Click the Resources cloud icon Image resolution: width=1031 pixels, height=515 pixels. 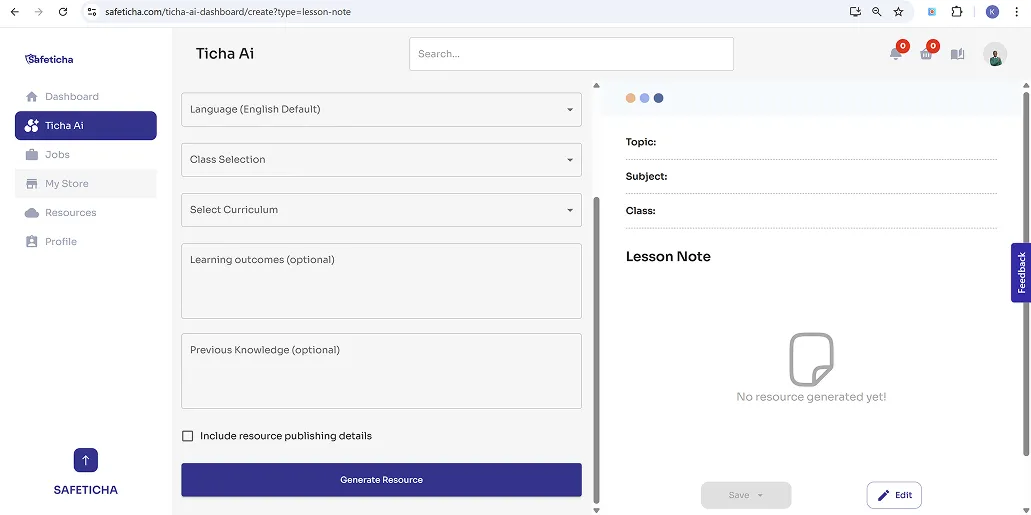pyautogui.click(x=32, y=212)
